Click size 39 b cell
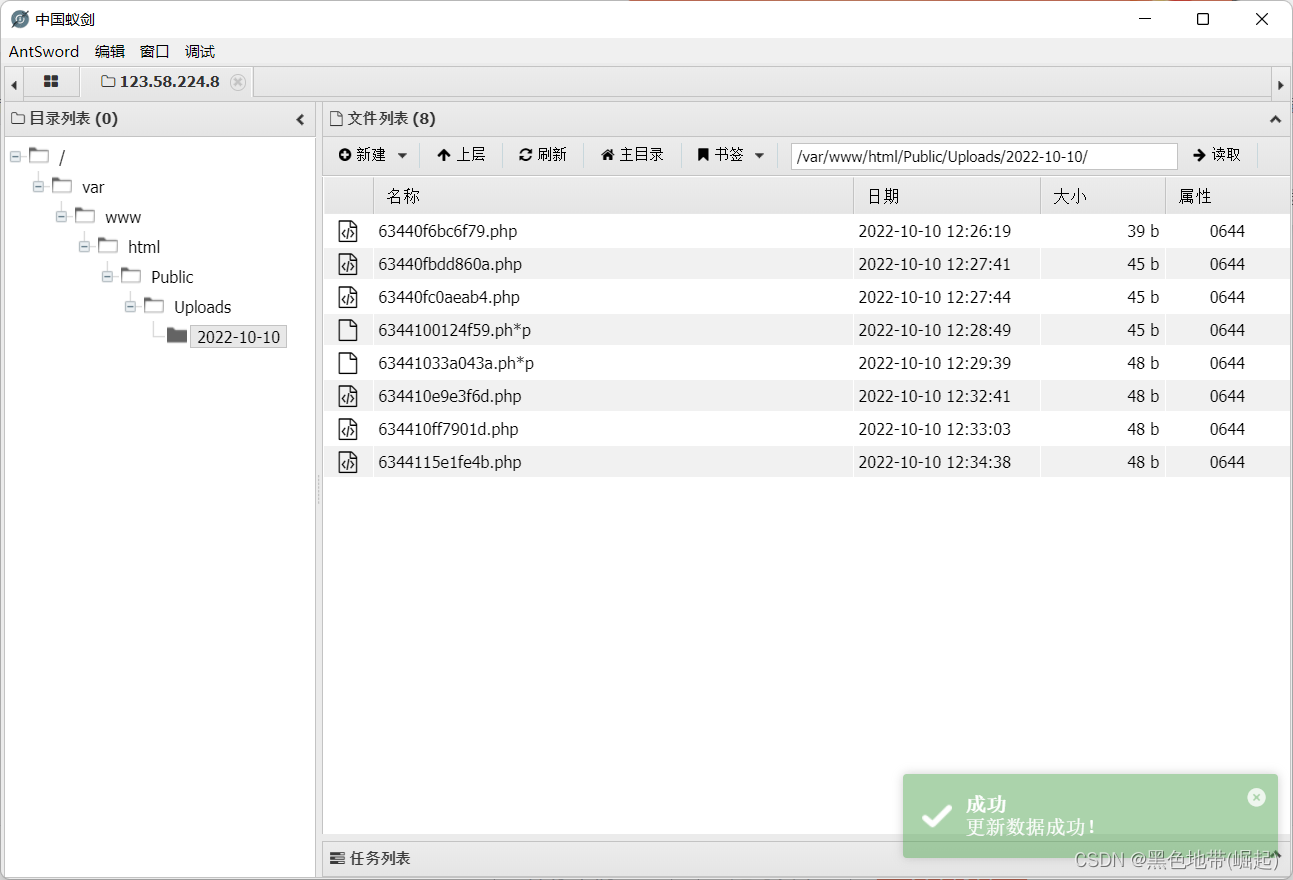Image resolution: width=1293 pixels, height=880 pixels. click(x=1143, y=231)
